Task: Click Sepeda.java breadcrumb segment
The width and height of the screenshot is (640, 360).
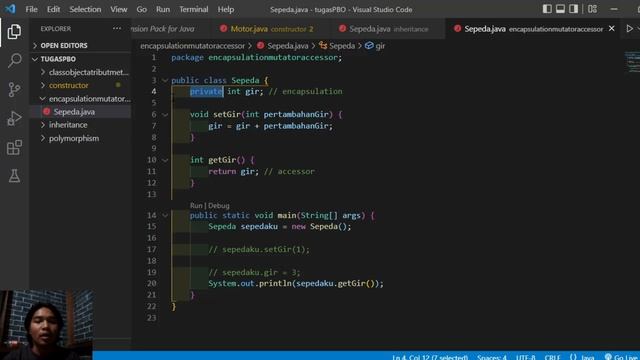Action: (282, 46)
